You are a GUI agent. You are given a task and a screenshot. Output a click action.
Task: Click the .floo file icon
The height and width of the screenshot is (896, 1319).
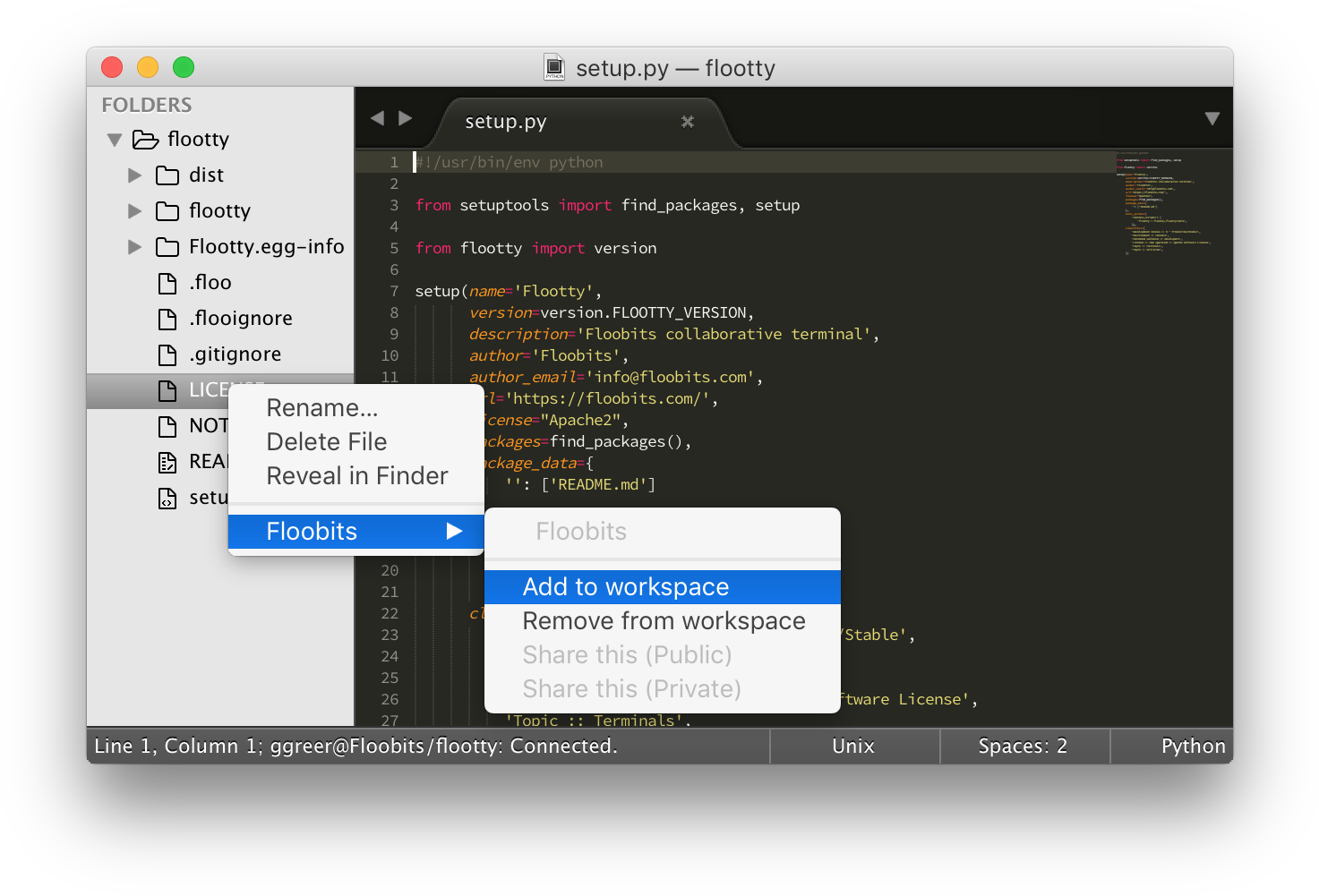167,283
